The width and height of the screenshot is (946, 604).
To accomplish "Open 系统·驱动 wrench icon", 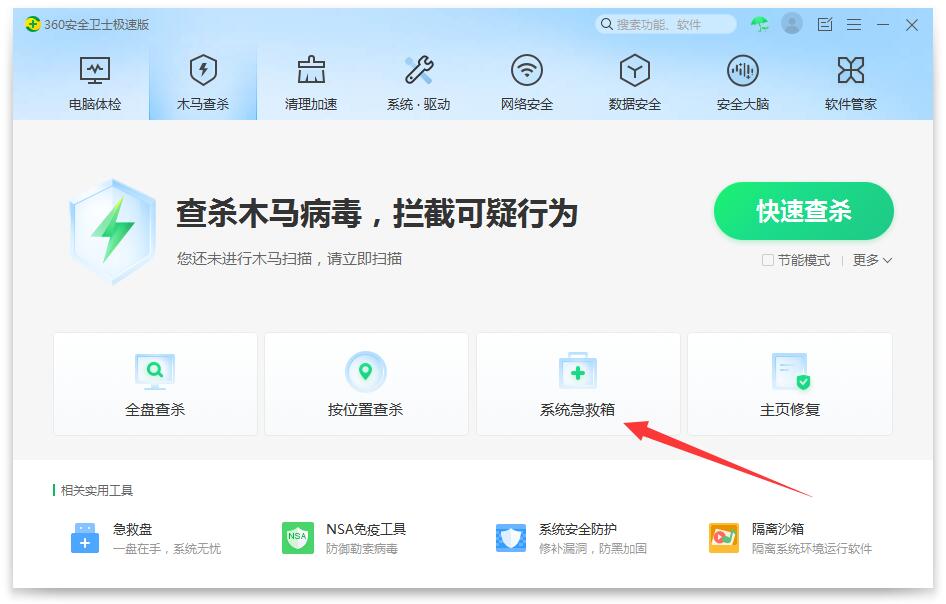I will tap(419, 69).
